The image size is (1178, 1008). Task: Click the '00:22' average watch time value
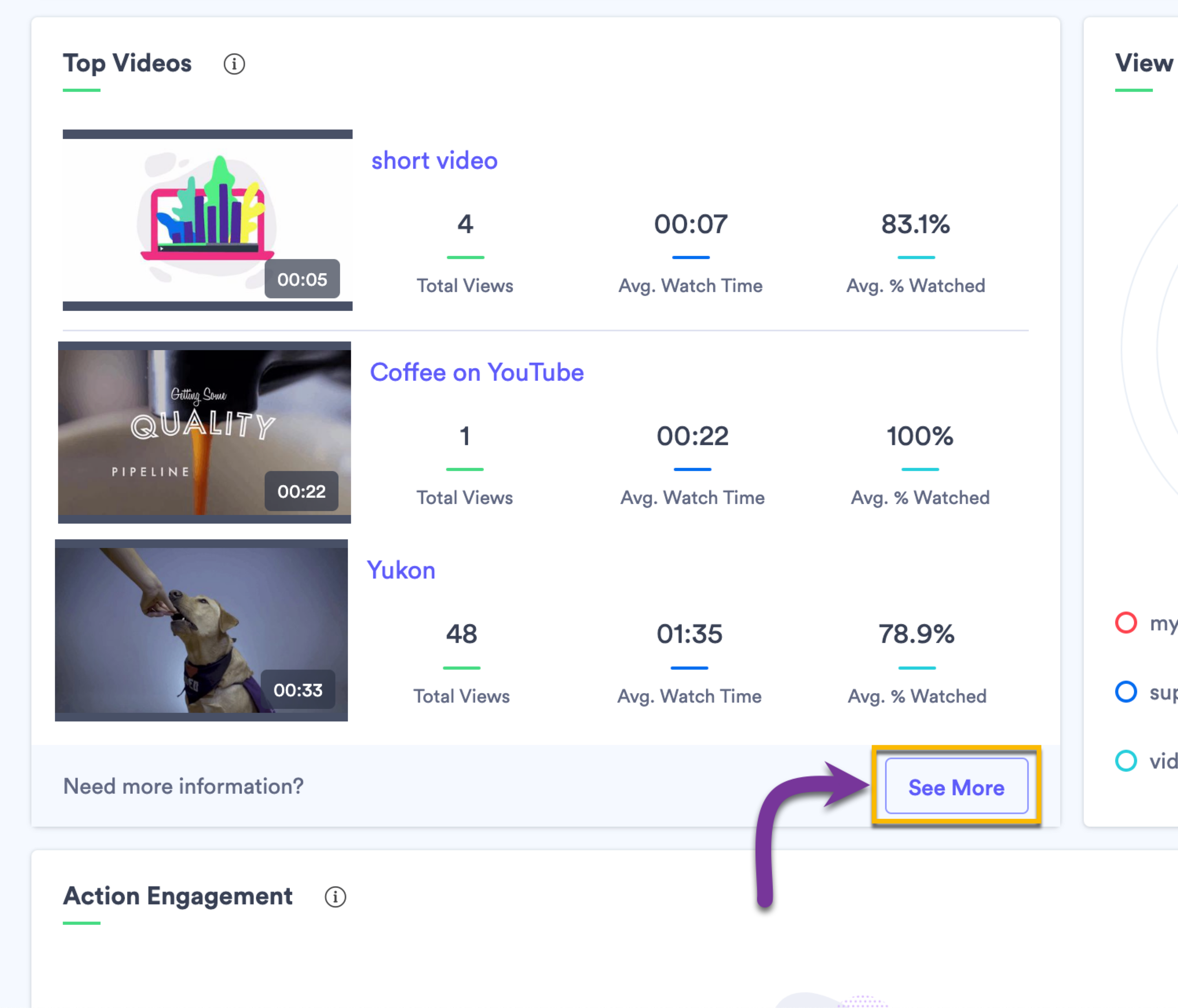point(693,436)
